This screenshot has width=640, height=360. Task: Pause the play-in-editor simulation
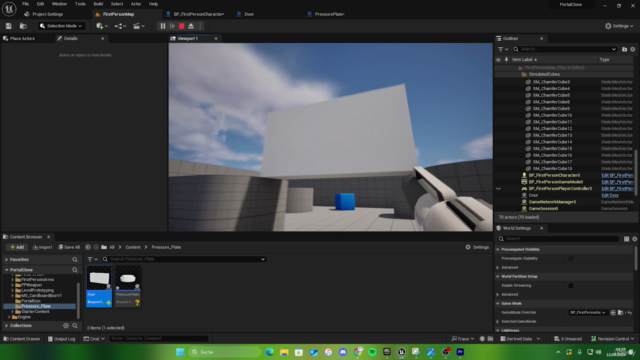(x=163, y=26)
